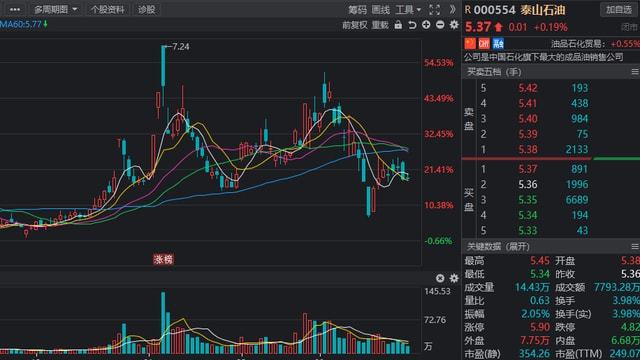Select buy level 5 price 5.33
640x360 pixels.
[x=528, y=231]
